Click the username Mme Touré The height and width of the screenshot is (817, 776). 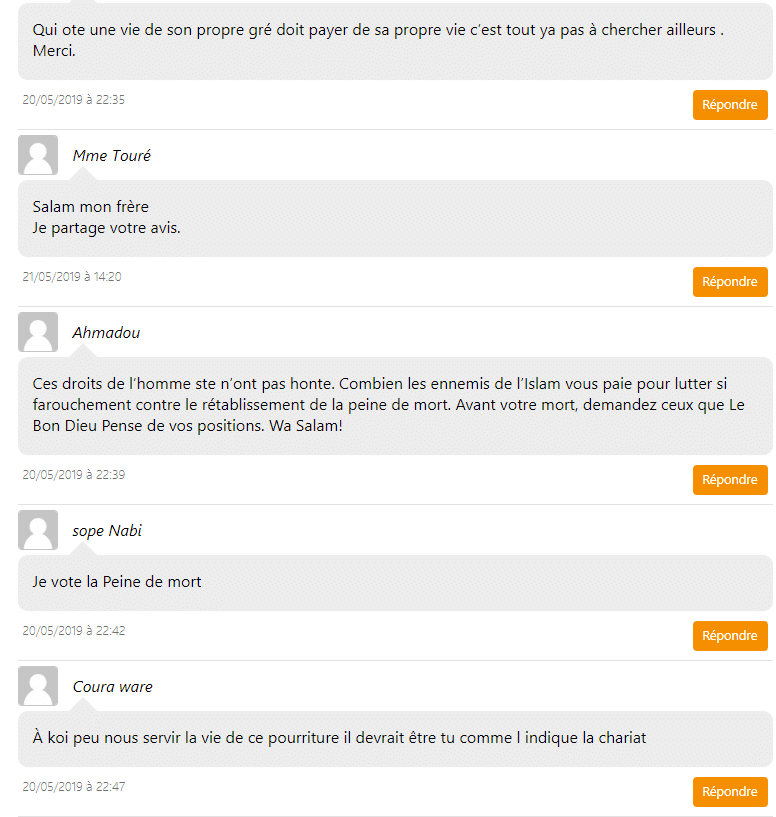pyautogui.click(x=112, y=156)
